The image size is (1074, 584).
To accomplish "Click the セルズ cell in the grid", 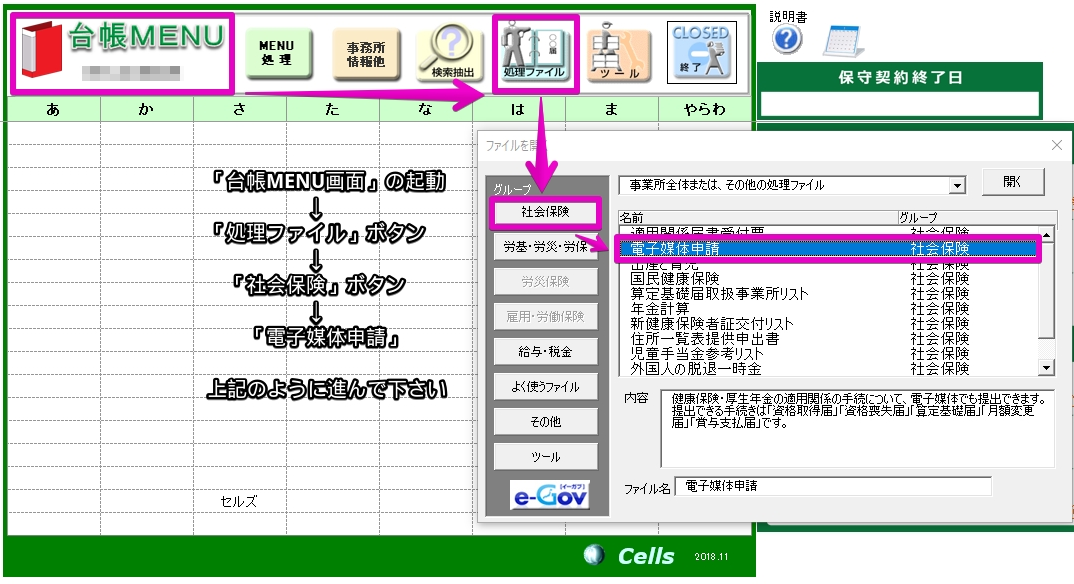I will [x=239, y=502].
